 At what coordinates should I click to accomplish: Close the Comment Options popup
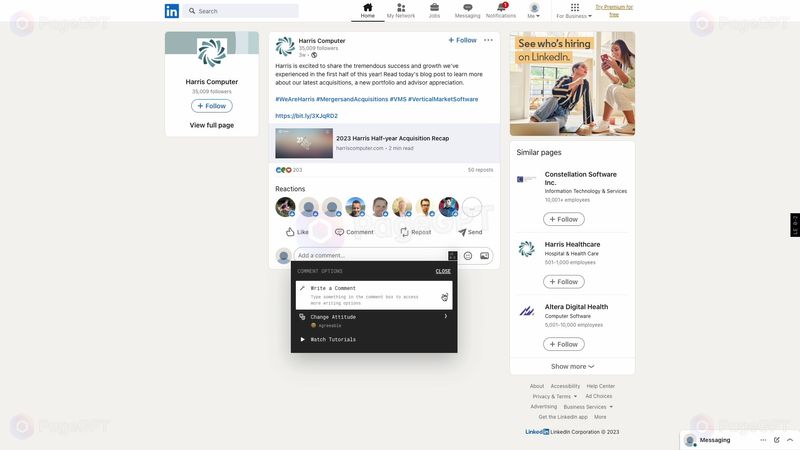click(x=443, y=271)
